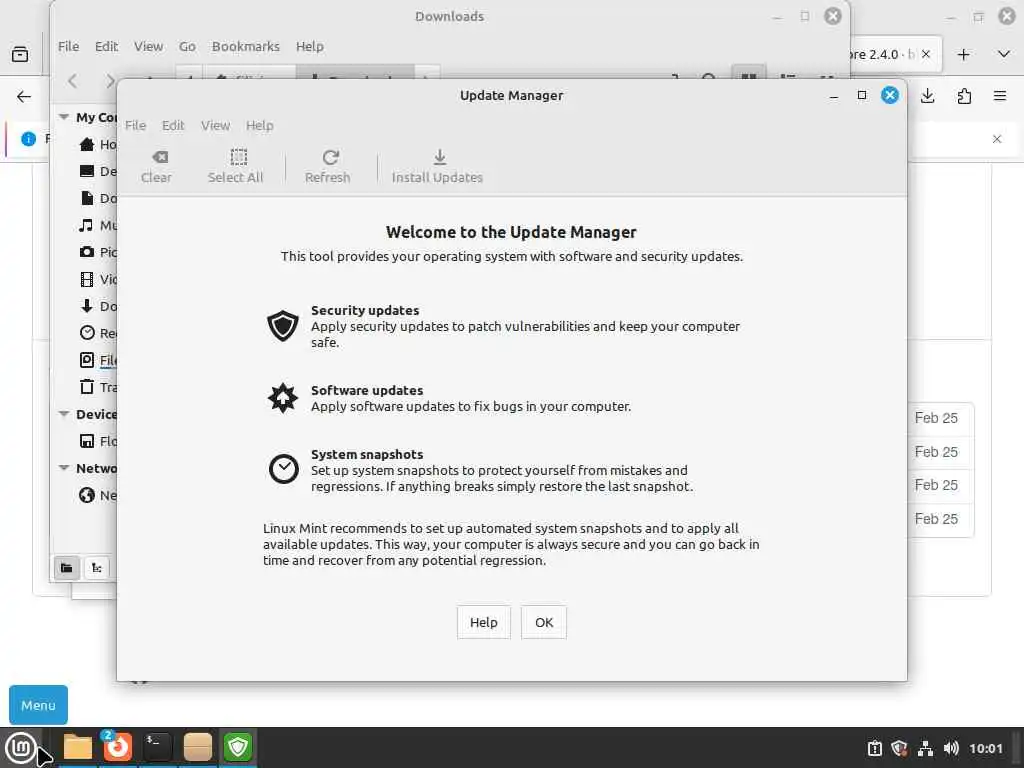Open the Files folder launcher in taskbar
The width and height of the screenshot is (1024, 768).
point(78,747)
